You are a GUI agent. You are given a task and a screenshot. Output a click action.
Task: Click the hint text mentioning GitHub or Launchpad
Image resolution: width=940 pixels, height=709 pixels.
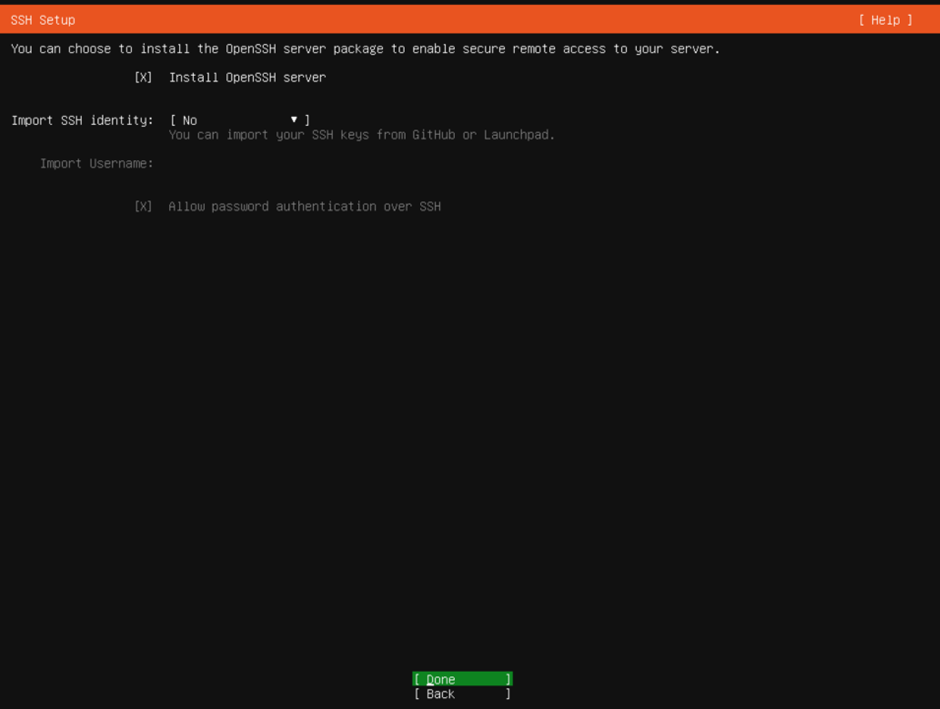[x=361, y=135]
